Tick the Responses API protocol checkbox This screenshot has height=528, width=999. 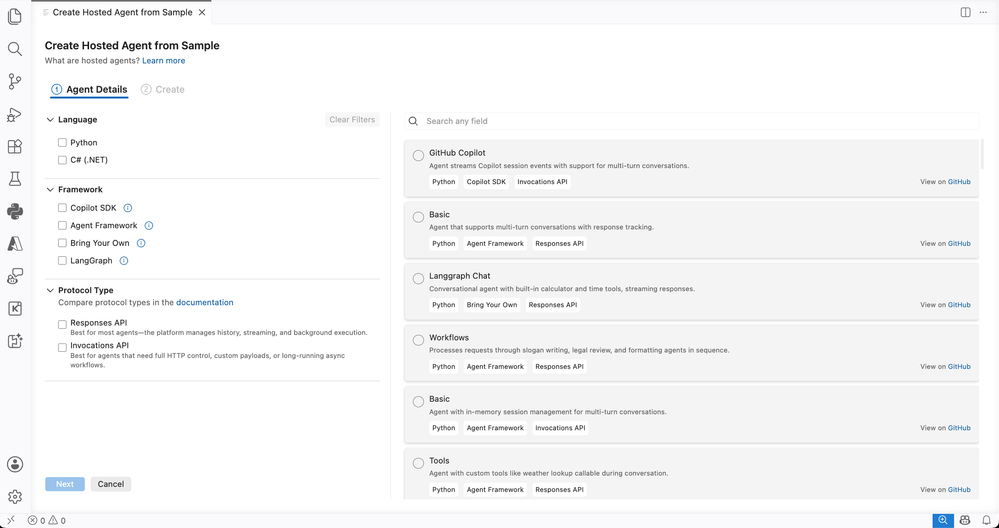tap(62, 324)
